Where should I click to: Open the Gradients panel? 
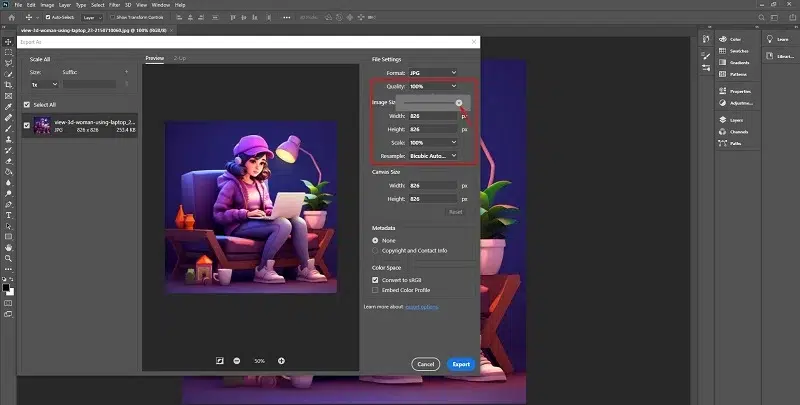pyautogui.click(x=734, y=63)
